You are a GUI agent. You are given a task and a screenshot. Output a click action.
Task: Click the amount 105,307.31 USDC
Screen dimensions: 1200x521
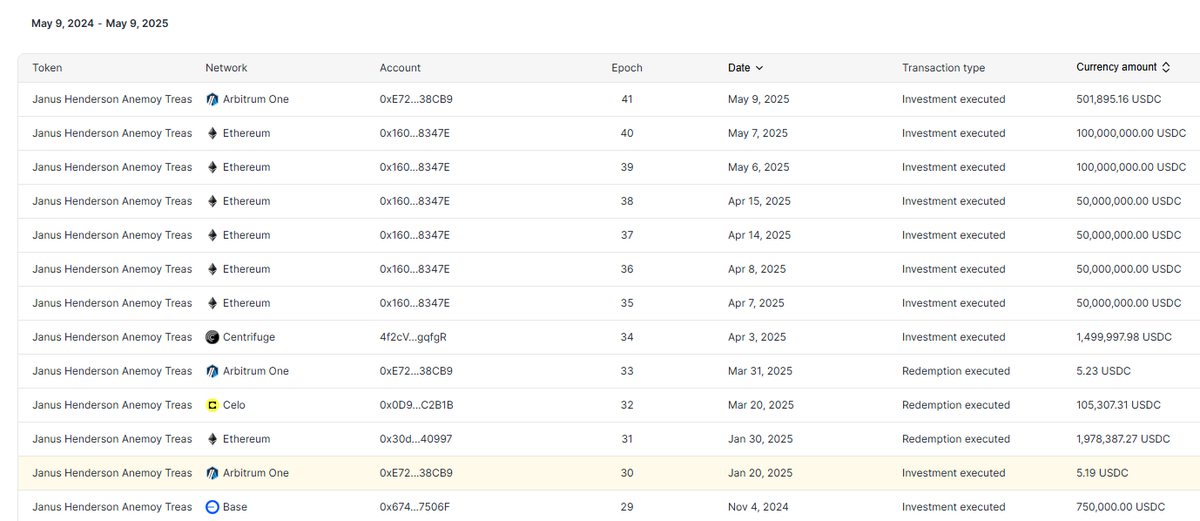click(1118, 406)
